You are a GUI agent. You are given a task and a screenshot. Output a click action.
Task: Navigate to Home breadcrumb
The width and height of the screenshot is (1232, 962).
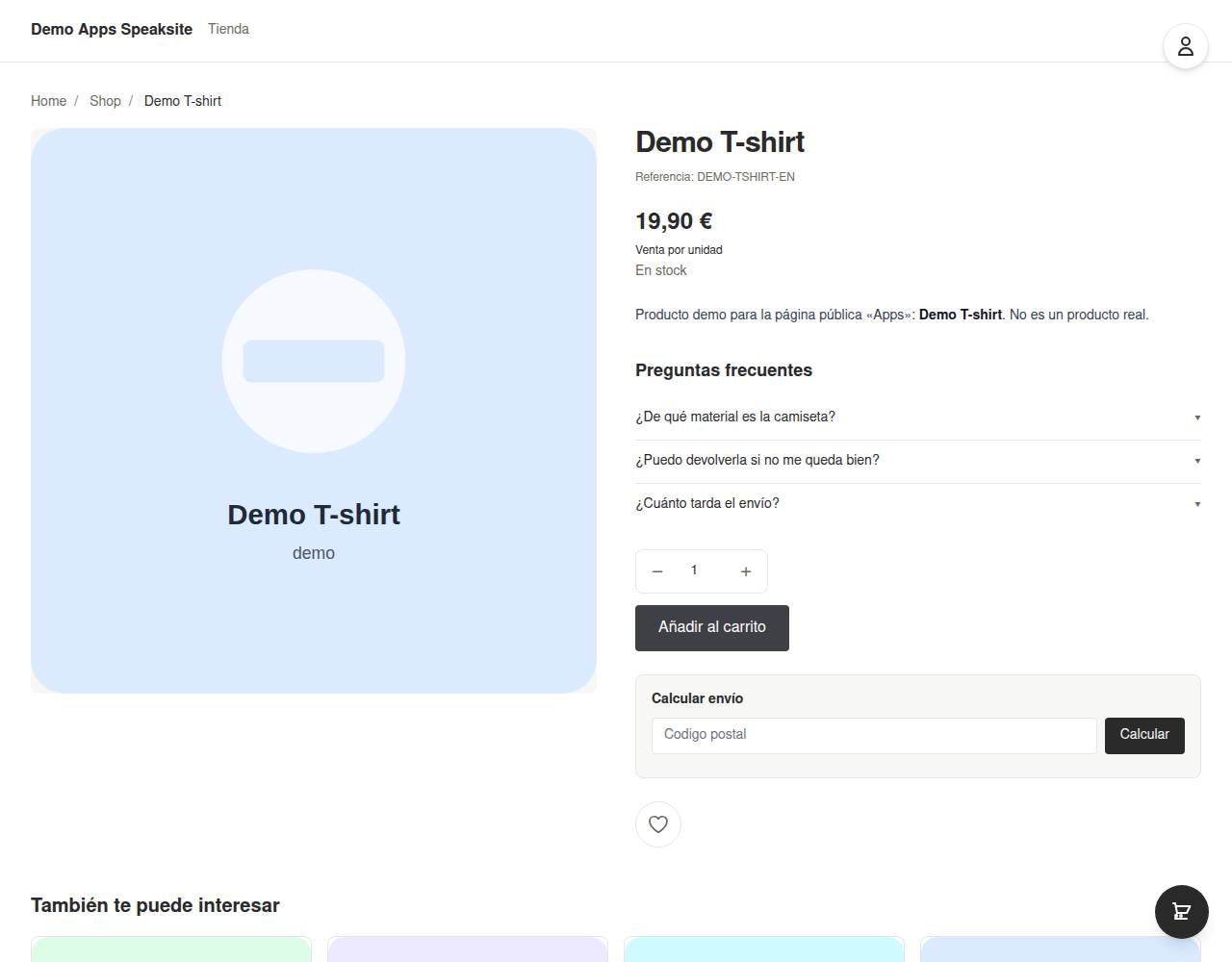48,101
